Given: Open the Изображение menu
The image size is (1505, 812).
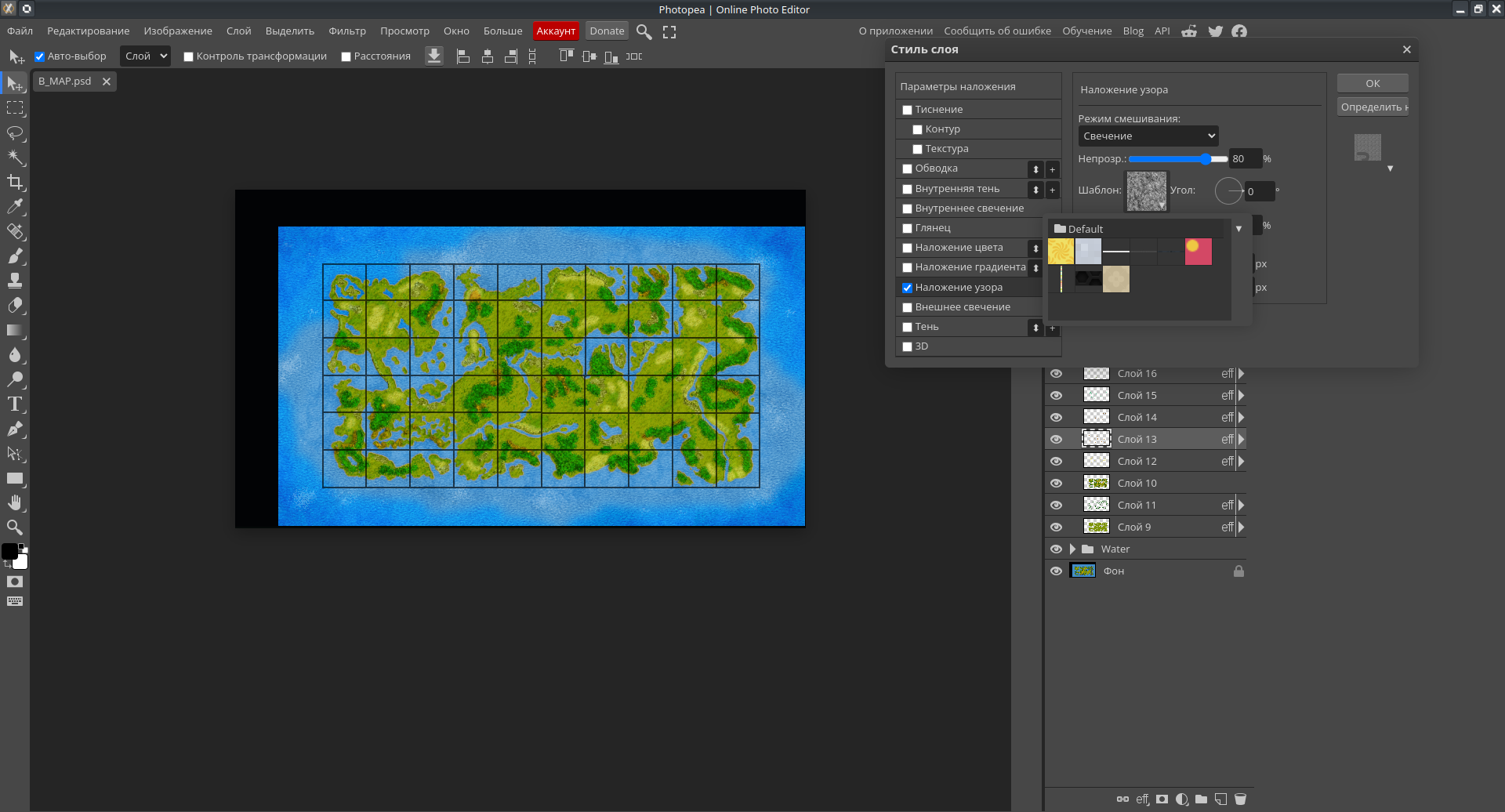Looking at the screenshot, I should pyautogui.click(x=177, y=31).
